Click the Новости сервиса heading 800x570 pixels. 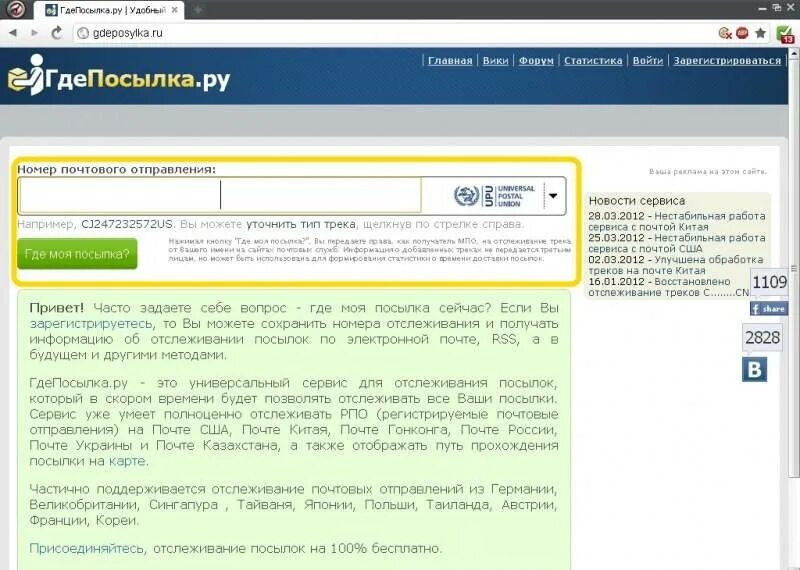point(637,201)
